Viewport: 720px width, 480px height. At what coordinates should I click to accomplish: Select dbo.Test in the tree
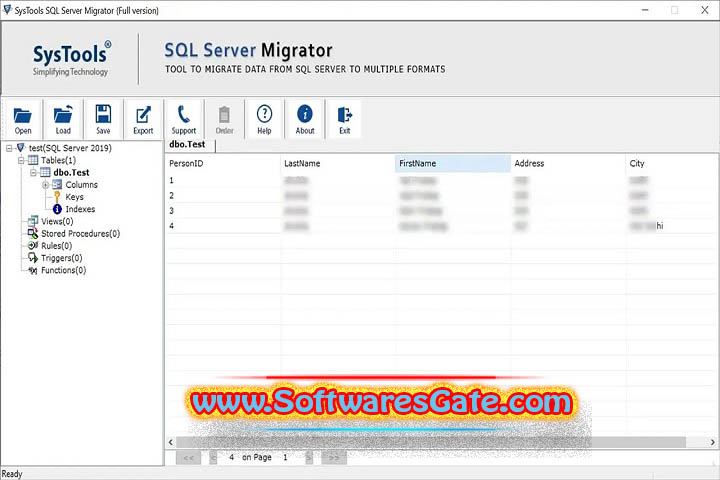[71, 172]
